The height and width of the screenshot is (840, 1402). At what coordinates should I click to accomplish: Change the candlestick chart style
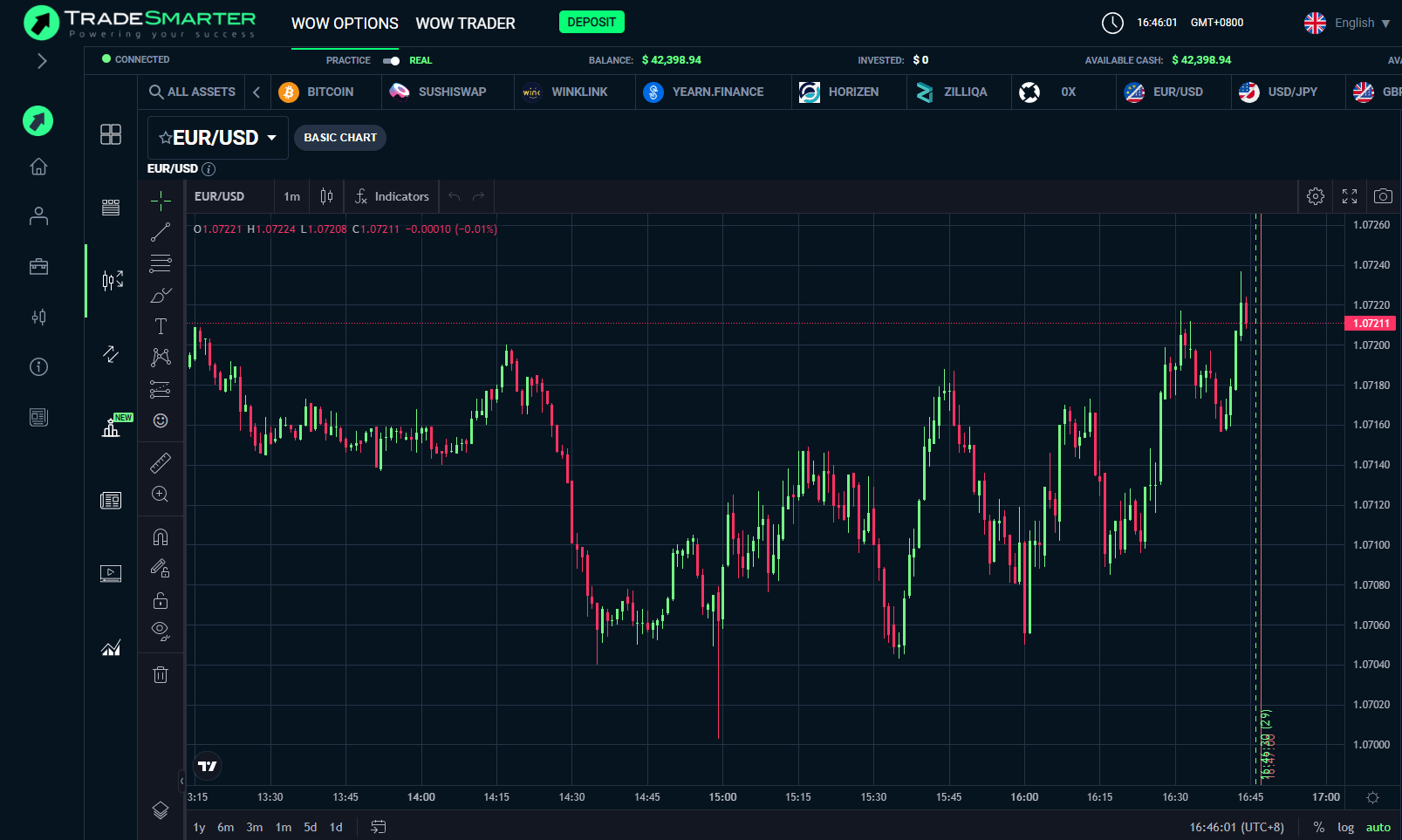326,196
